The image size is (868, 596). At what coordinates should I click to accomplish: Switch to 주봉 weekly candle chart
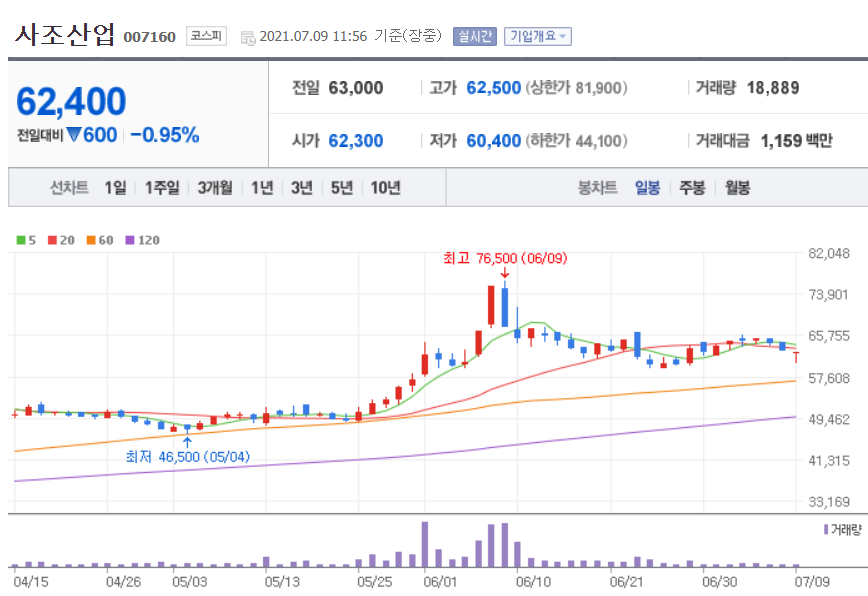(x=692, y=188)
